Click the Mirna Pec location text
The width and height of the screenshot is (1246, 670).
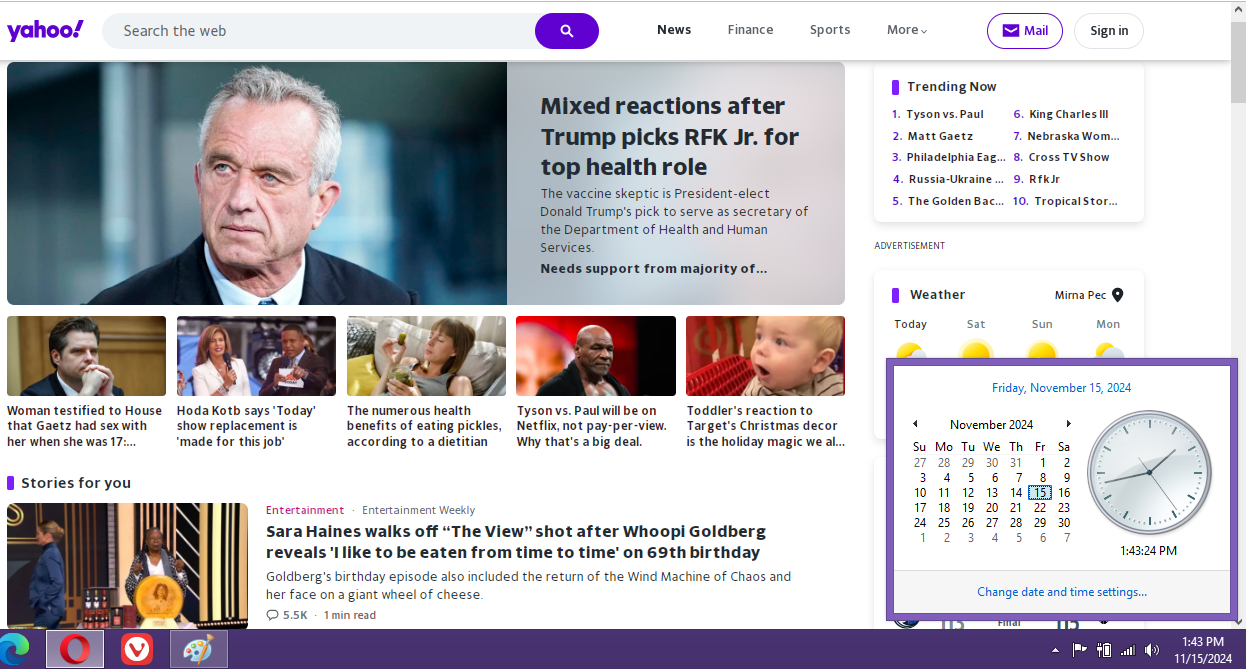point(1080,295)
